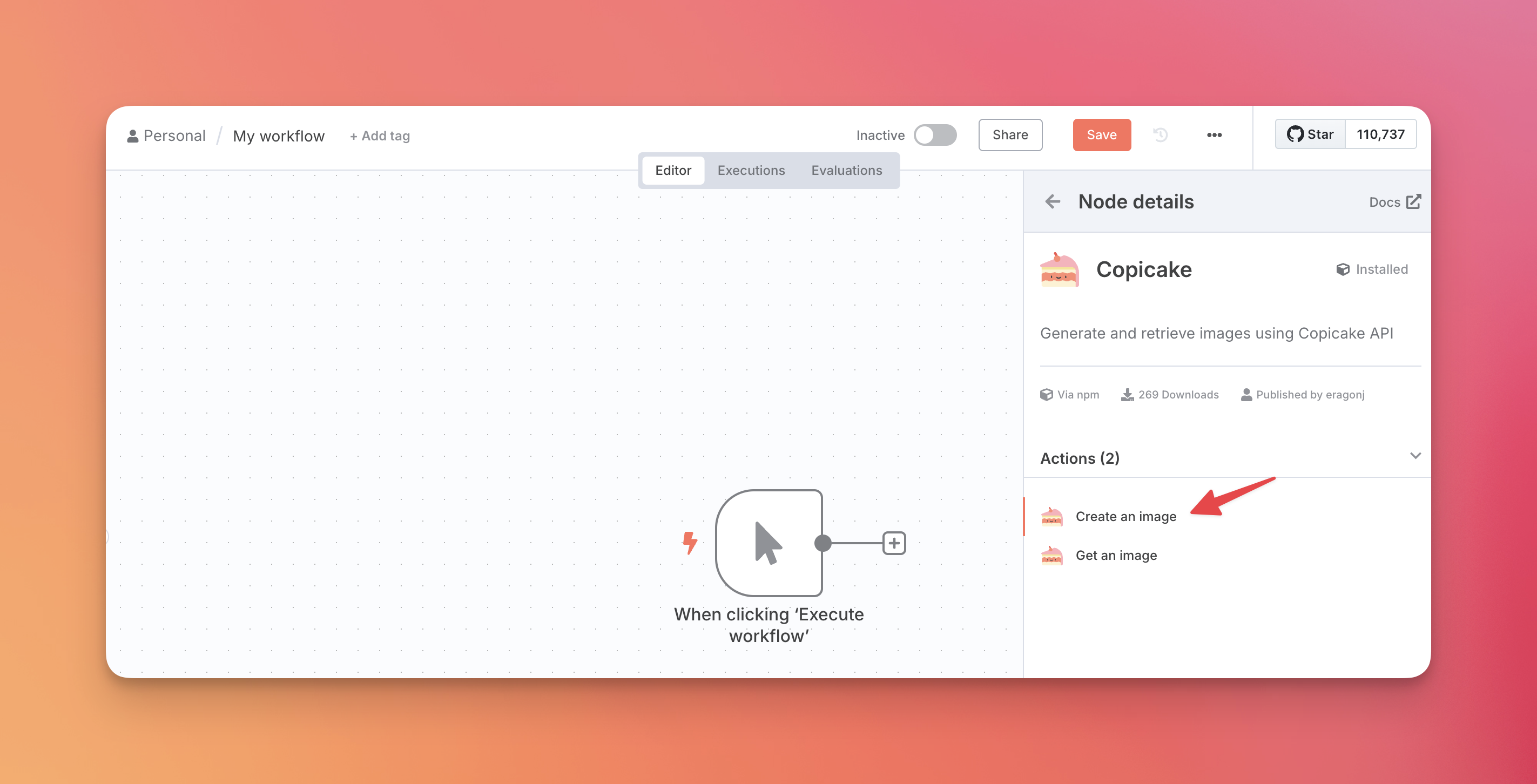Click the Personal project breadcrumb
Screen dimensions: 1537x784
pyautogui.click(x=166, y=136)
